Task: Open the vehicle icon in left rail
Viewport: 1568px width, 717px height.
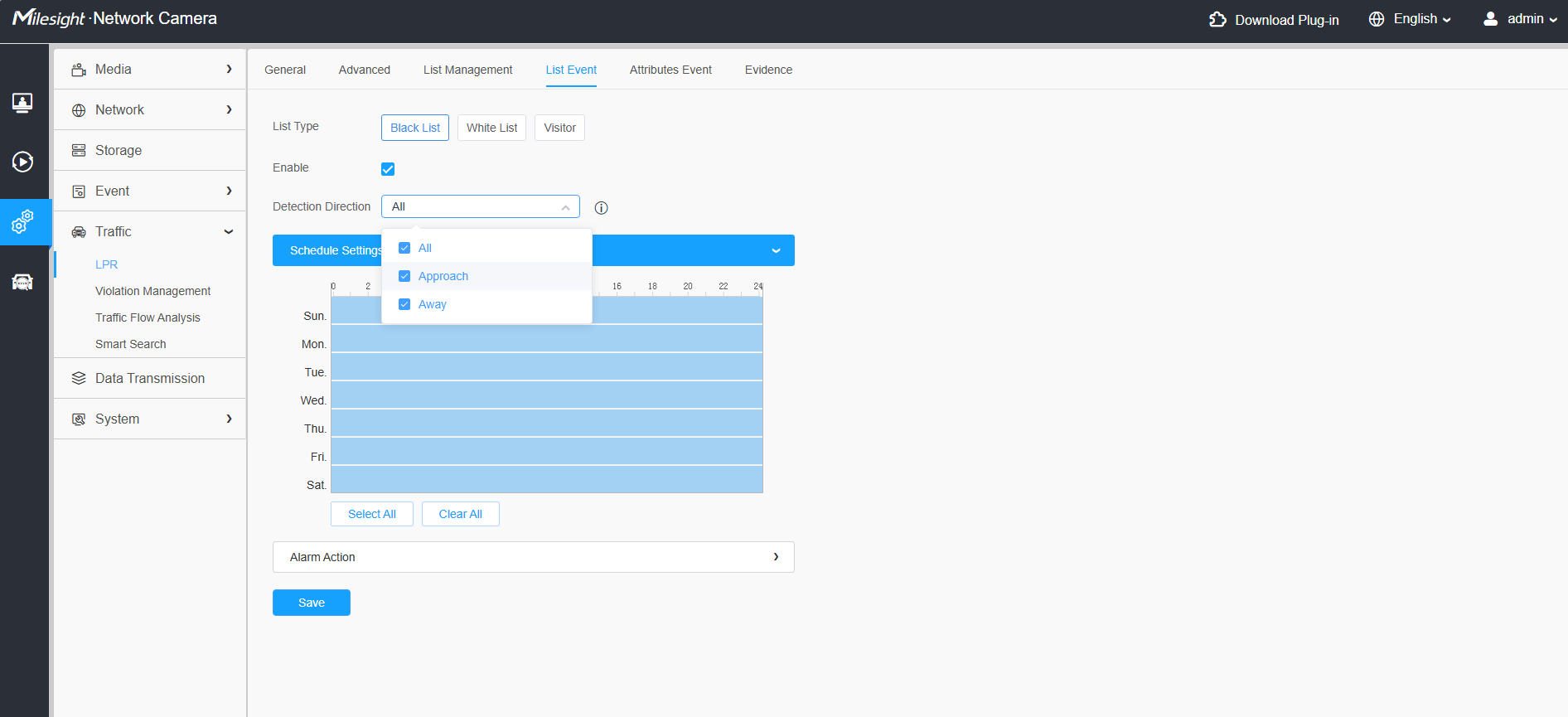Action: tap(22, 282)
